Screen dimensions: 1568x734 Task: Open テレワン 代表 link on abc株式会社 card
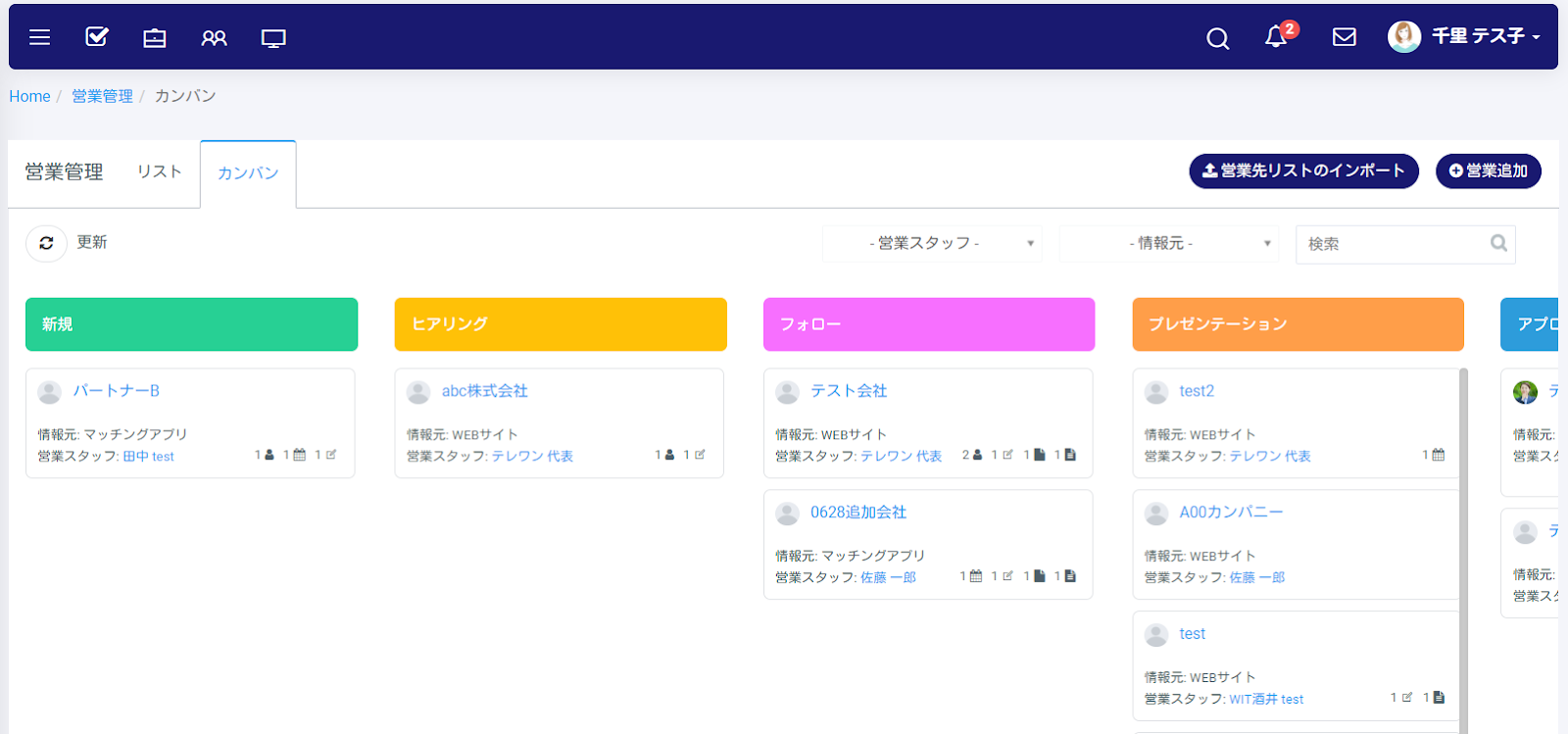[x=532, y=456]
